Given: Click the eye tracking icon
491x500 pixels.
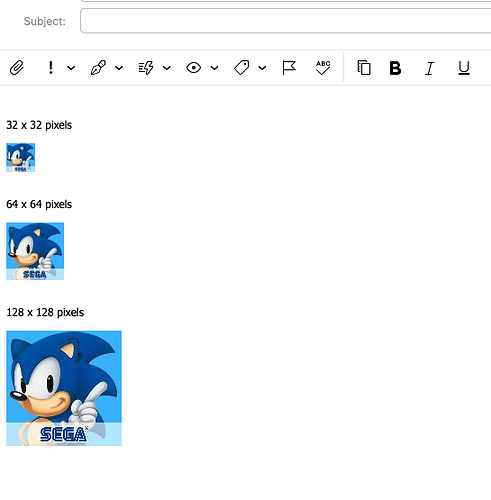Looking at the screenshot, I should [194, 68].
